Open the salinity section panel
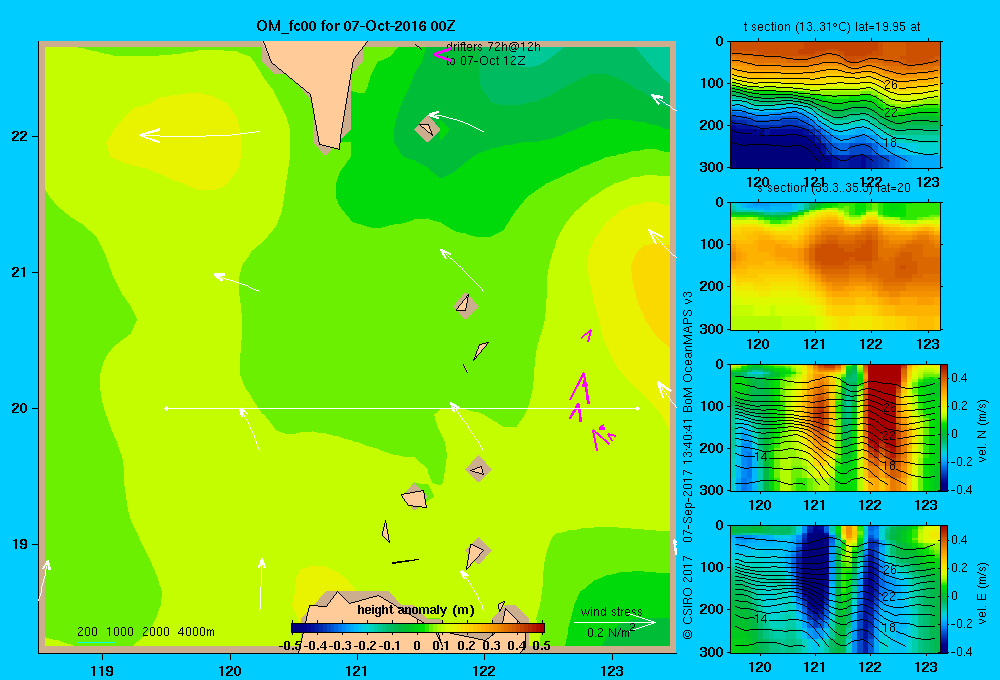Viewport: 1000px width, 680px height. pyautogui.click(x=835, y=265)
